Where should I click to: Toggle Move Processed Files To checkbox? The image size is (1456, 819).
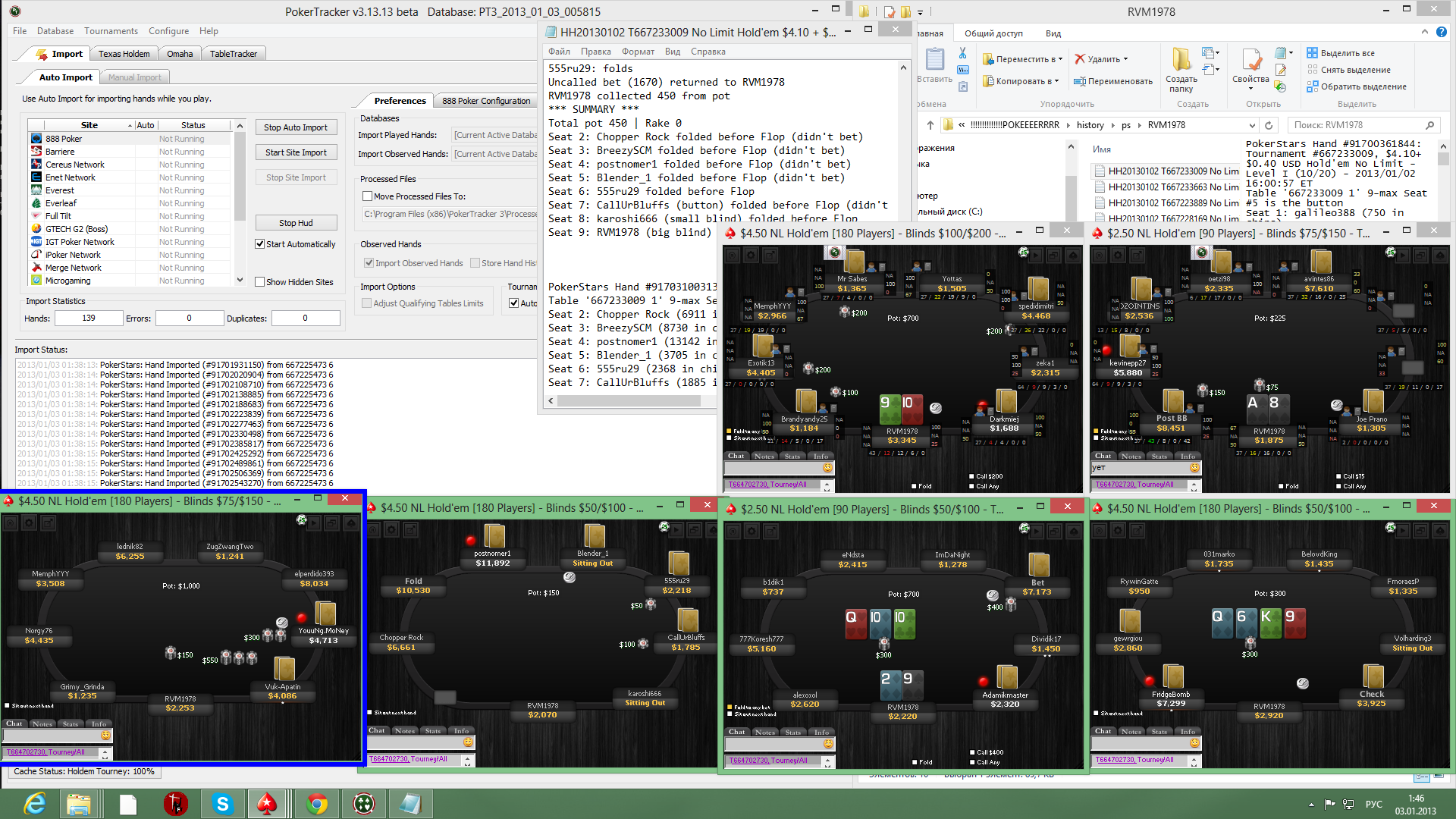point(368,196)
